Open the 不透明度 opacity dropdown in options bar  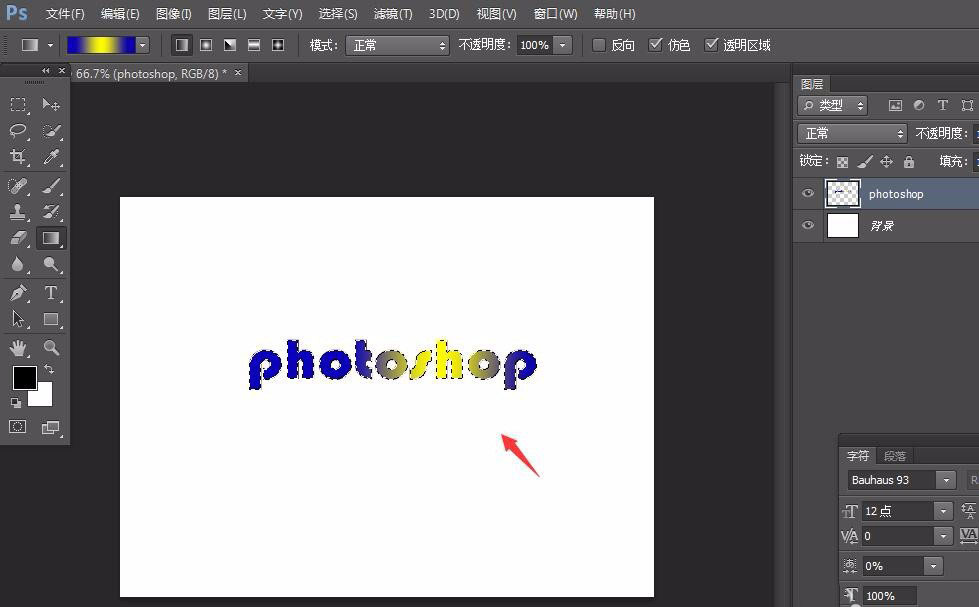pyautogui.click(x=563, y=45)
